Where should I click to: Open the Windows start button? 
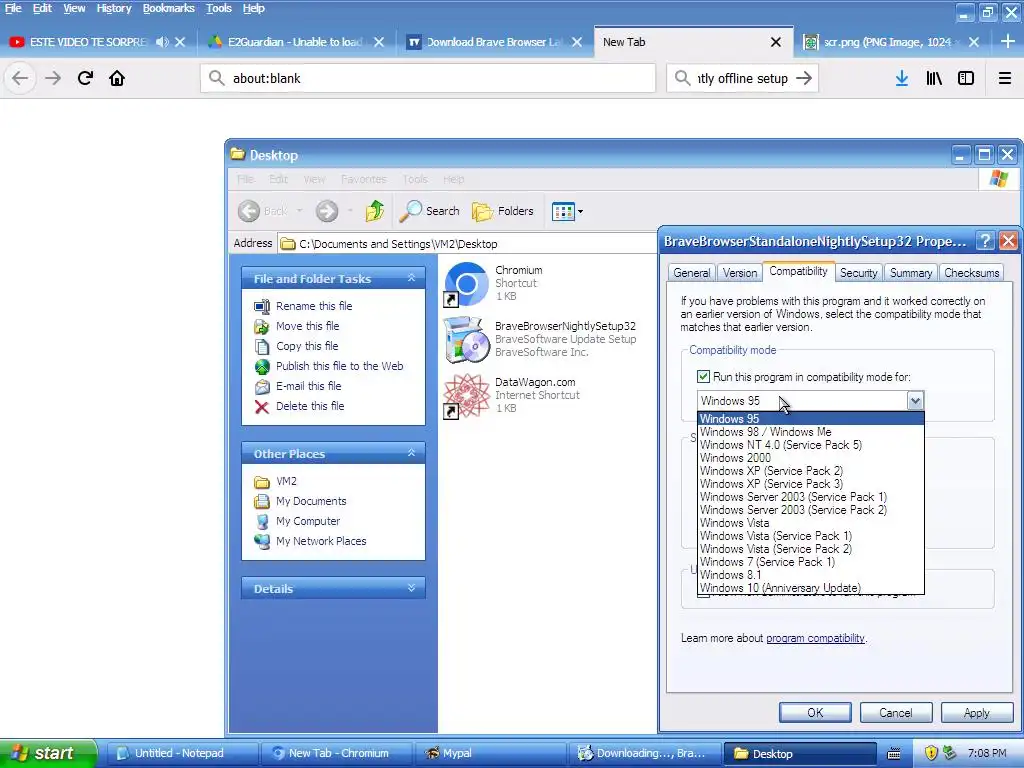coord(48,753)
